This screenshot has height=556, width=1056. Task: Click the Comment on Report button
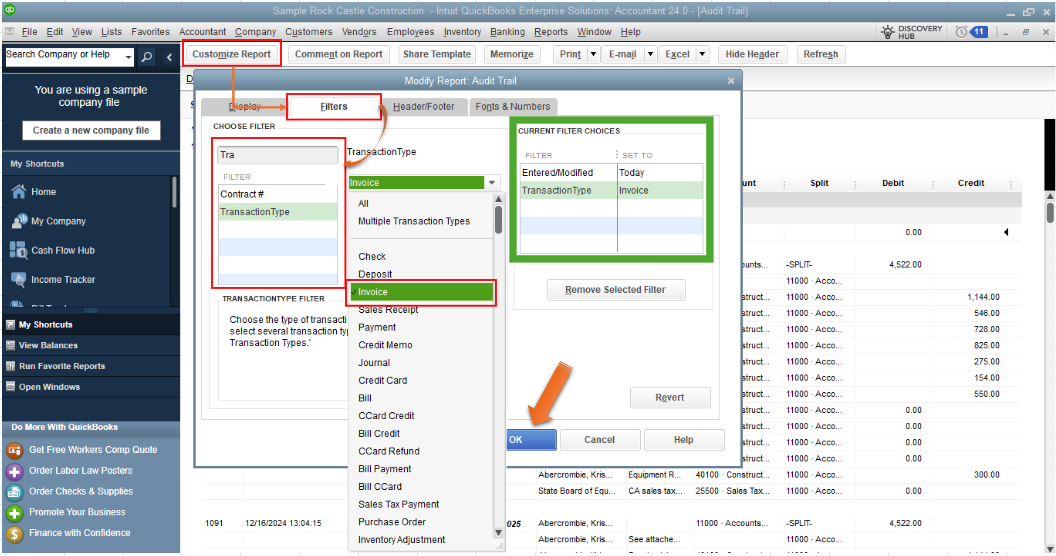click(339, 55)
